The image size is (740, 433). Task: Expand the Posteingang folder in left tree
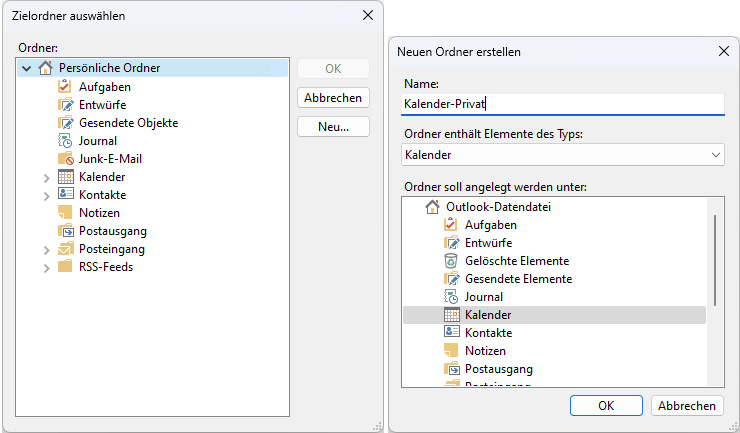pos(46,249)
